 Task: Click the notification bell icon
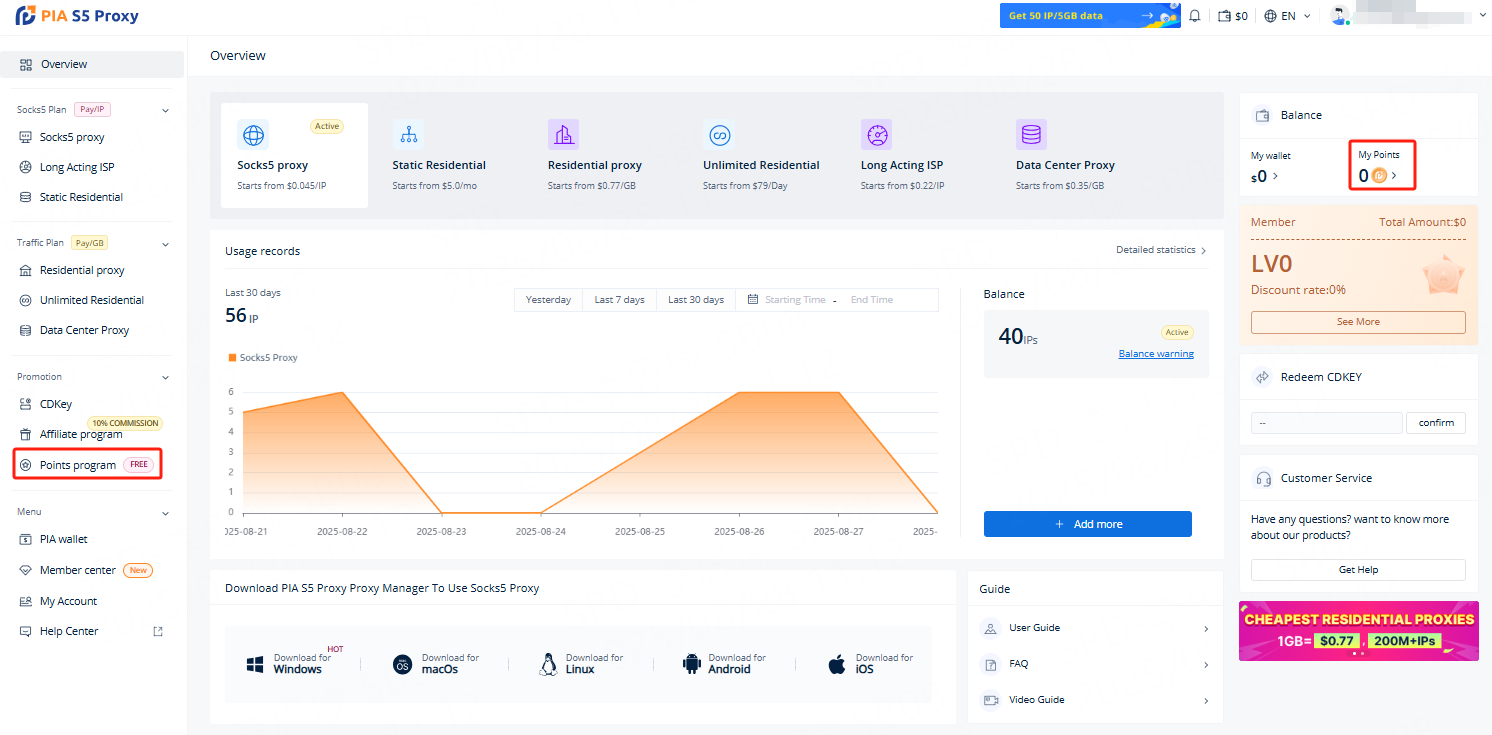1194,16
